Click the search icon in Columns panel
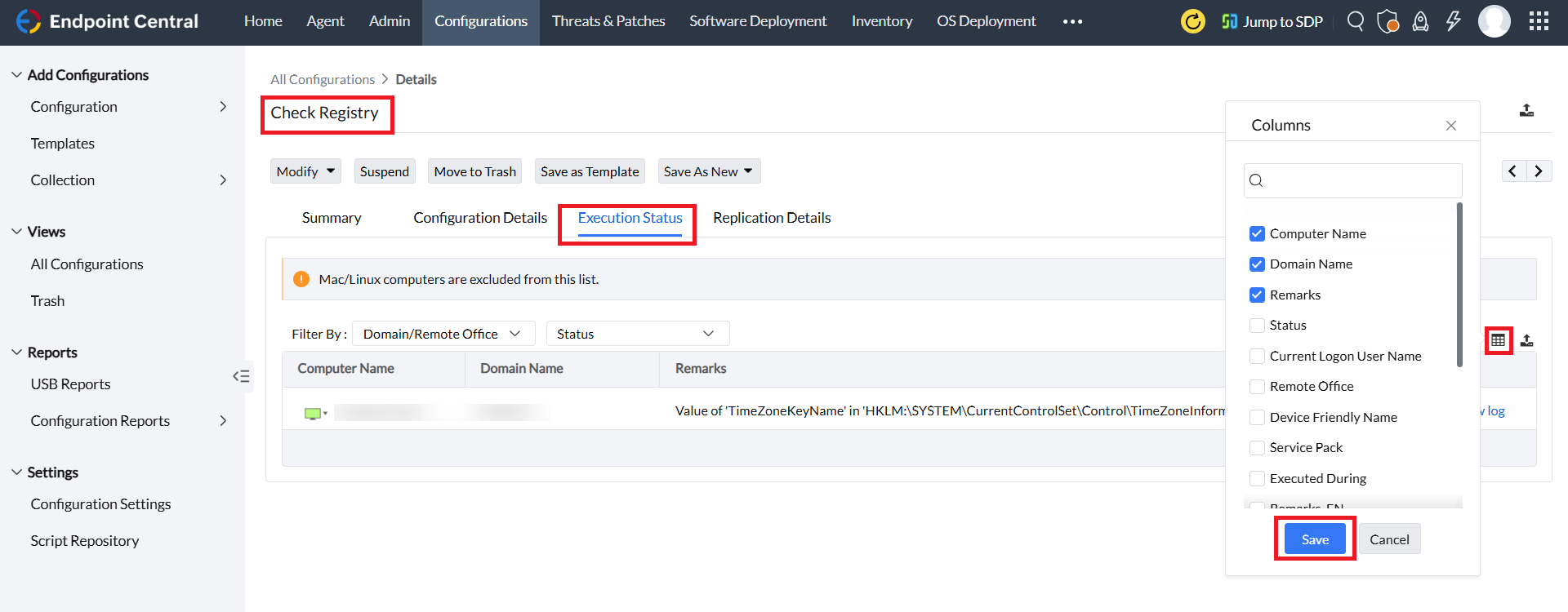This screenshot has width=1568, height=612. pyautogui.click(x=1257, y=180)
